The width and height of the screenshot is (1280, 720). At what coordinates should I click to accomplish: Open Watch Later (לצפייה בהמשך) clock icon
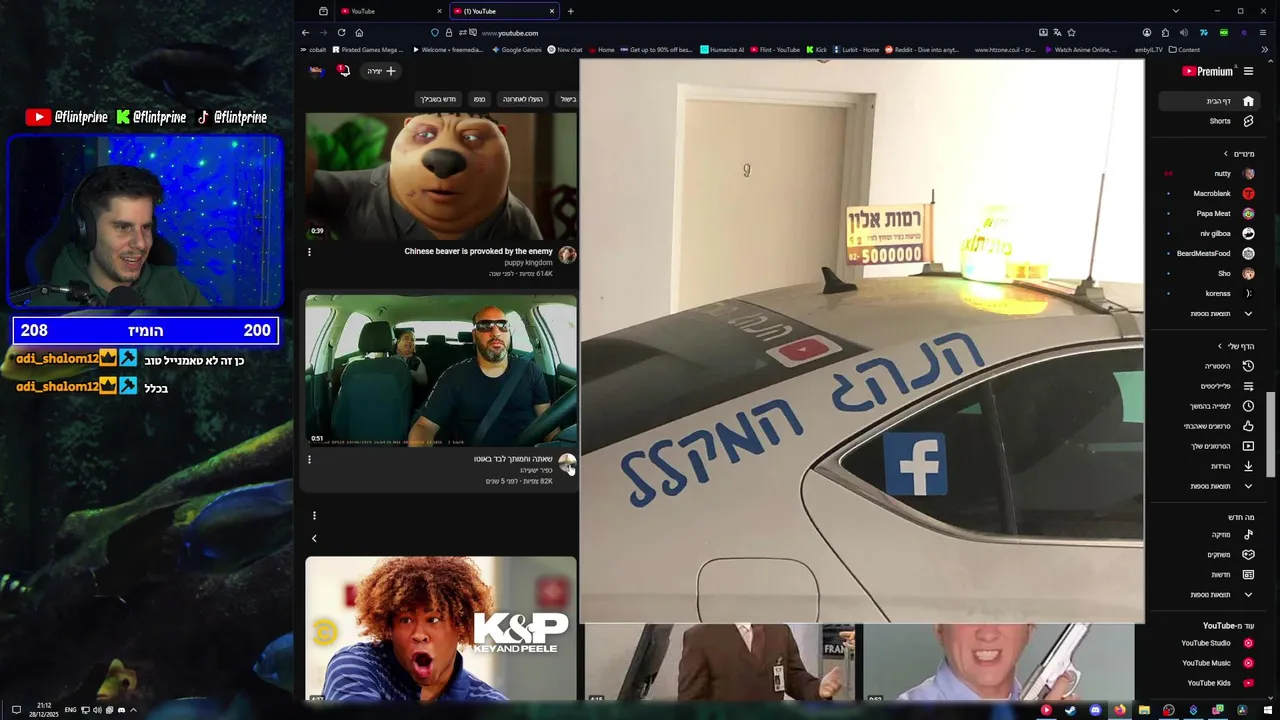tap(1248, 406)
